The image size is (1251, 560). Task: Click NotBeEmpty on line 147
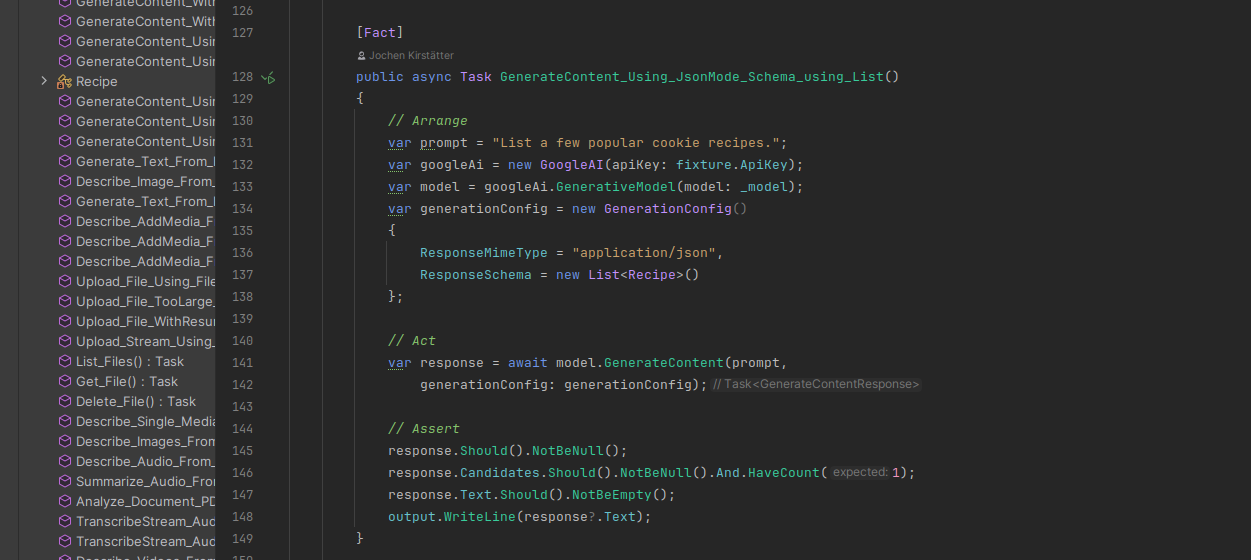[x=612, y=495]
